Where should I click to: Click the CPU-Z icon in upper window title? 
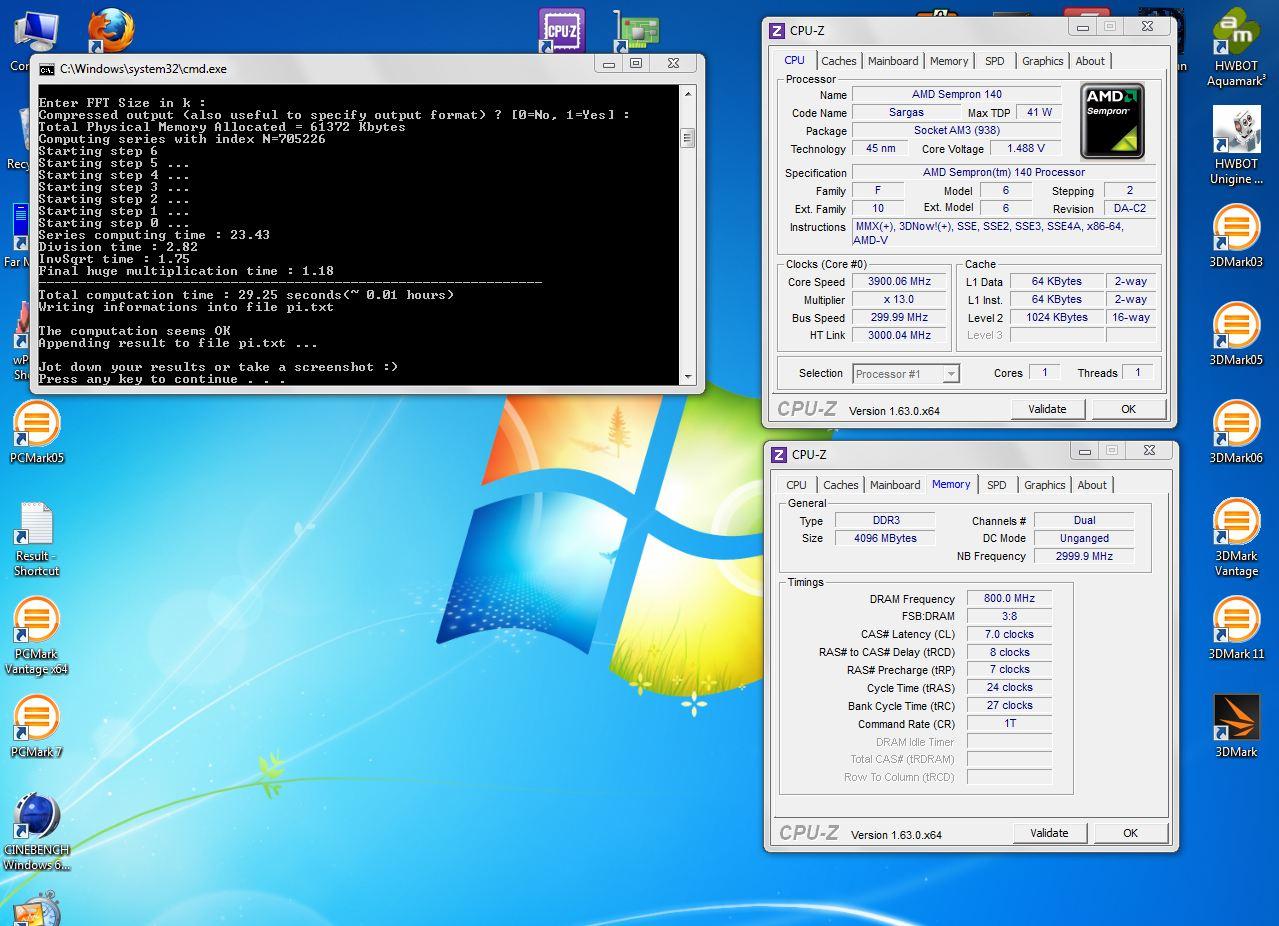coord(777,30)
